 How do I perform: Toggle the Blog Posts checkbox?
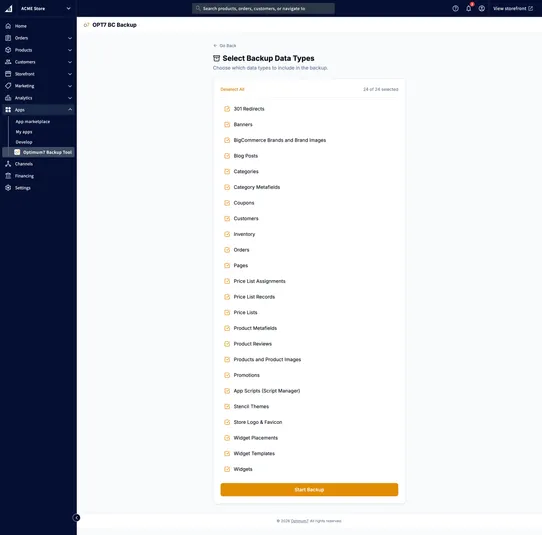click(227, 156)
